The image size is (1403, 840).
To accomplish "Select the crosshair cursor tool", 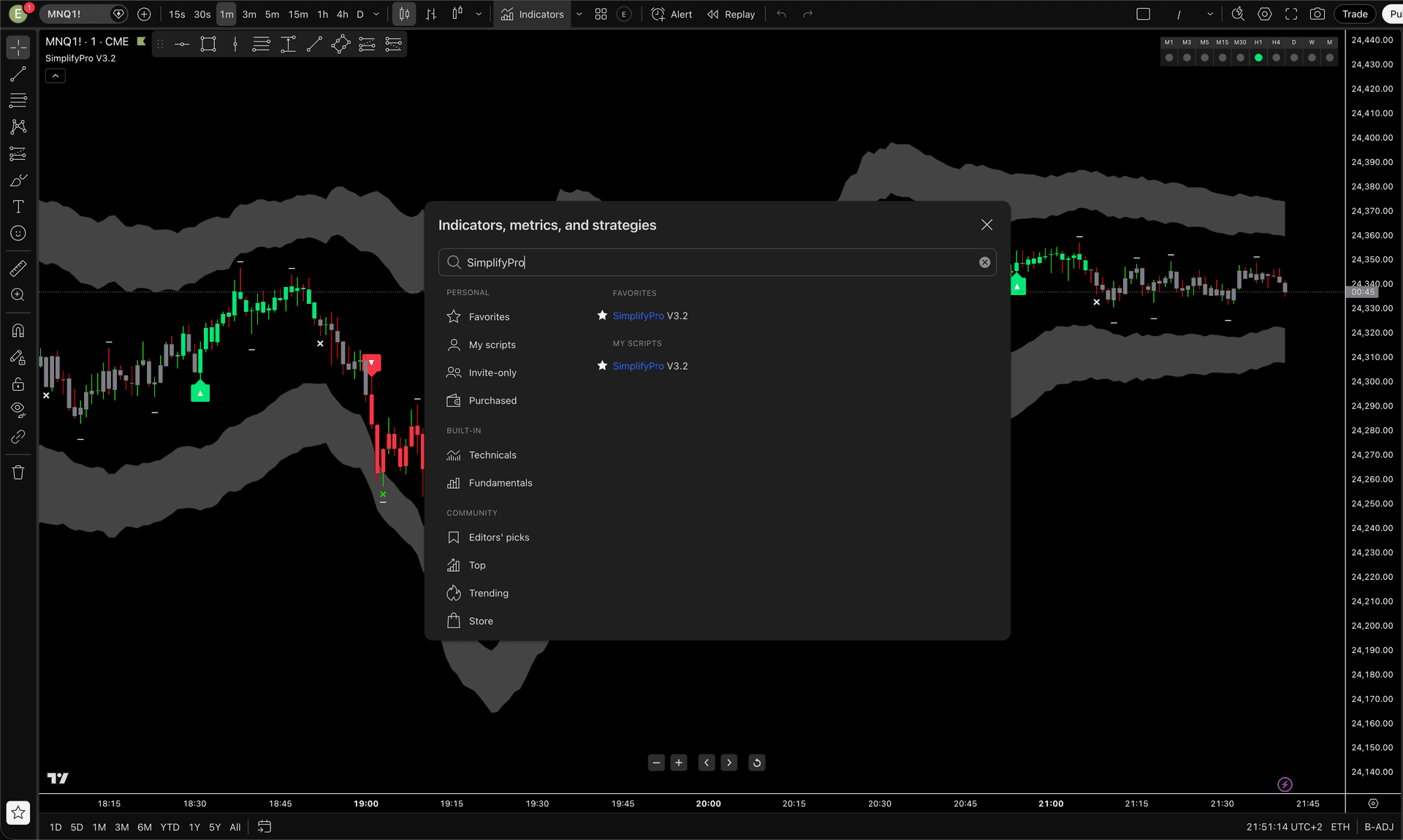I will tap(18, 47).
